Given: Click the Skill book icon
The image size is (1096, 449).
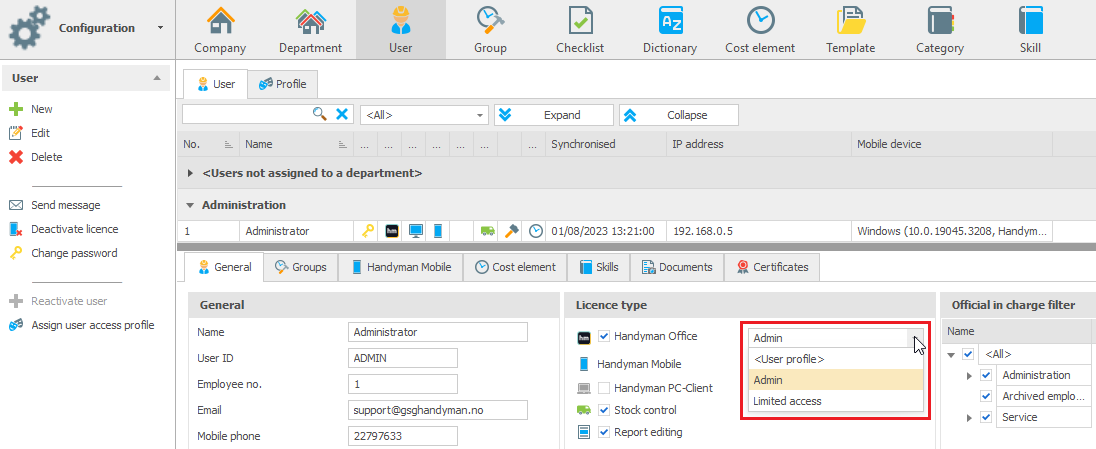Looking at the screenshot, I should 1030,20.
